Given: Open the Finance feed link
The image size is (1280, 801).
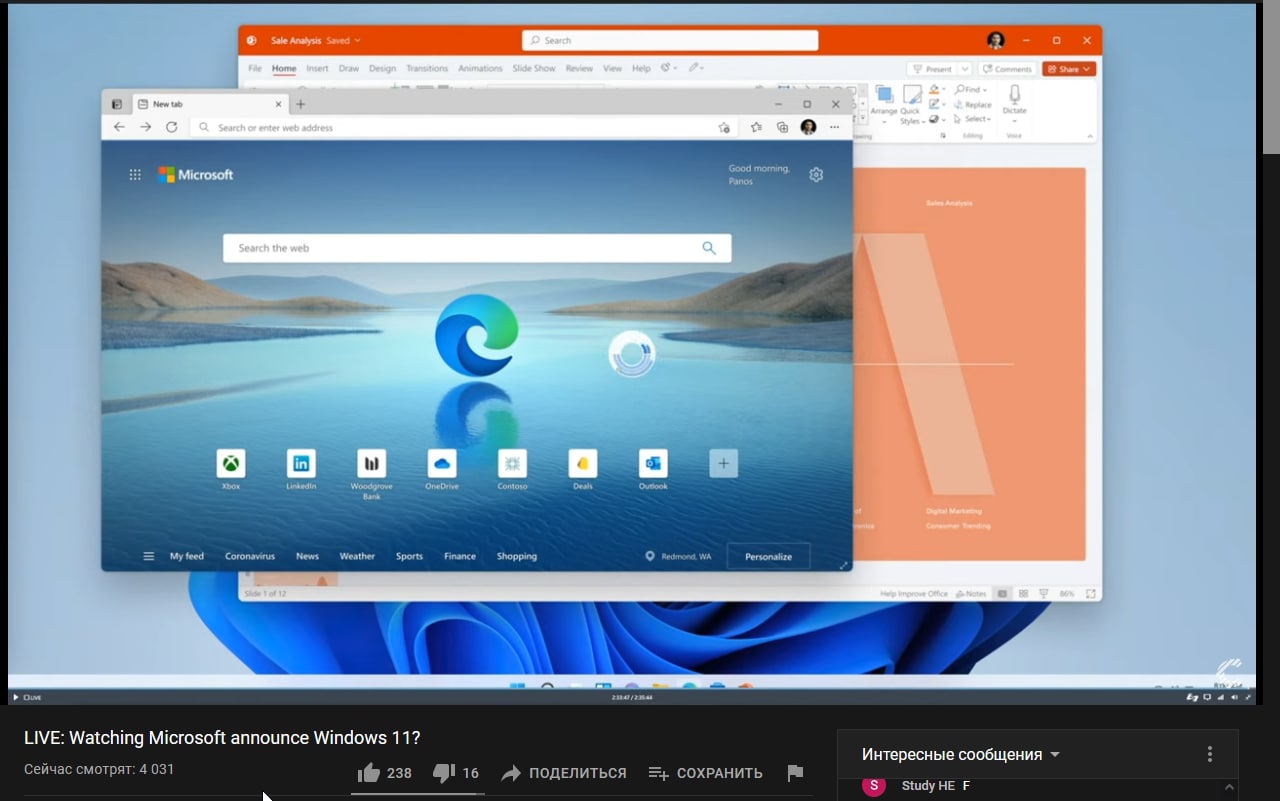Looking at the screenshot, I should (460, 556).
